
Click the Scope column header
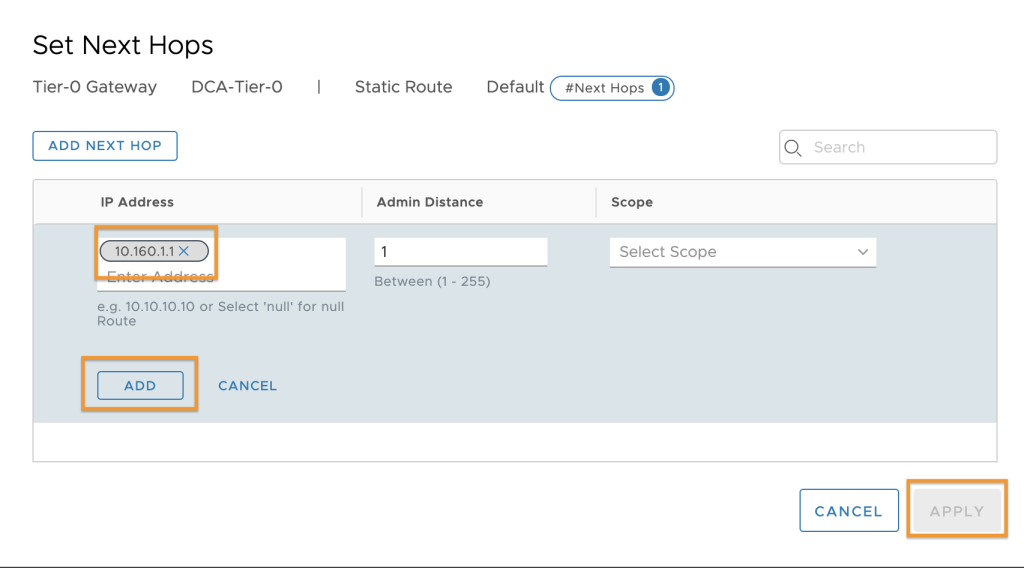pyautogui.click(x=632, y=202)
